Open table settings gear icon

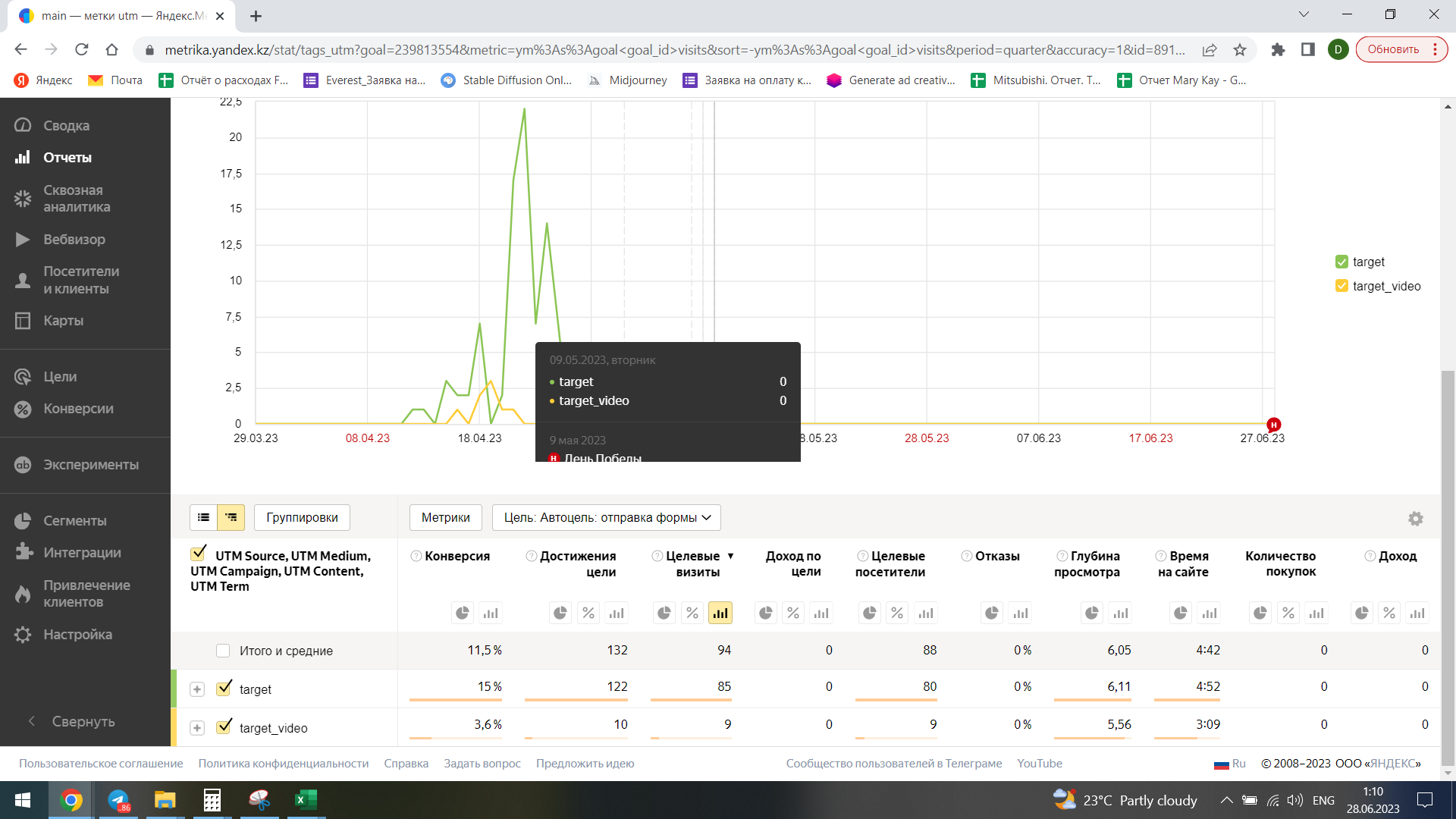coord(1415,519)
